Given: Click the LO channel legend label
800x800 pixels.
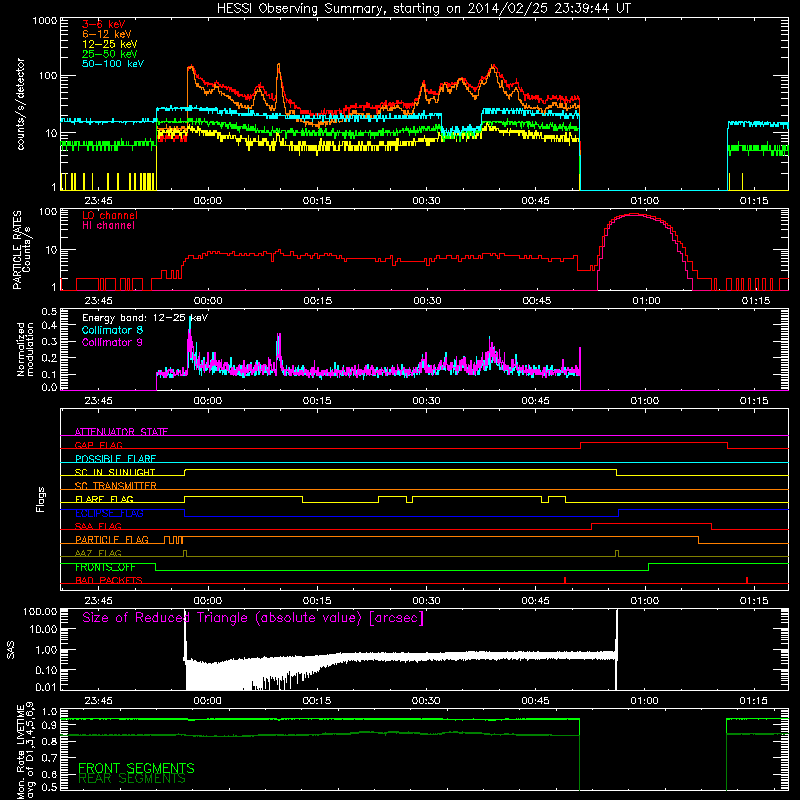Looking at the screenshot, I should coord(110,215).
